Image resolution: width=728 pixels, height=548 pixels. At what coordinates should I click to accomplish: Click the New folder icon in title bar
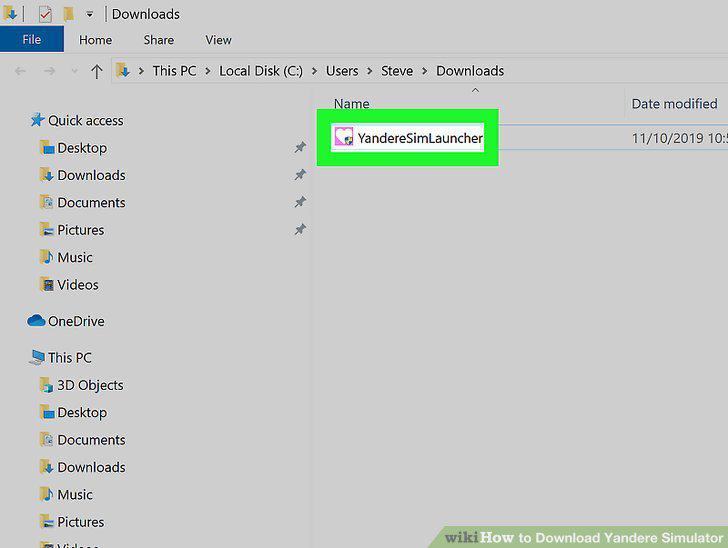tap(68, 14)
